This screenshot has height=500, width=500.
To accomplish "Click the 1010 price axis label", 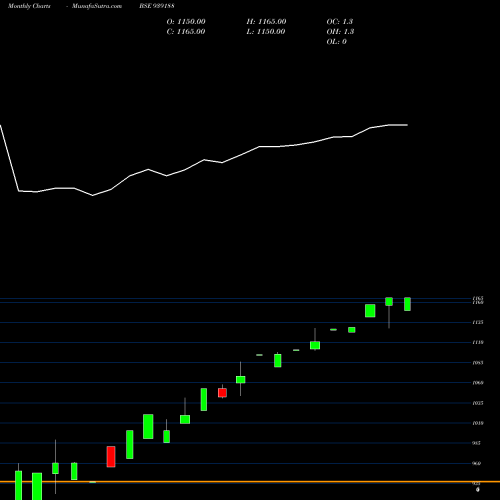I will coord(478,423).
